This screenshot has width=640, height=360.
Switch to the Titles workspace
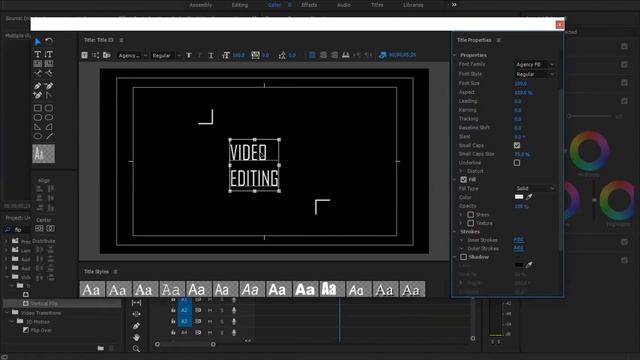[377, 5]
